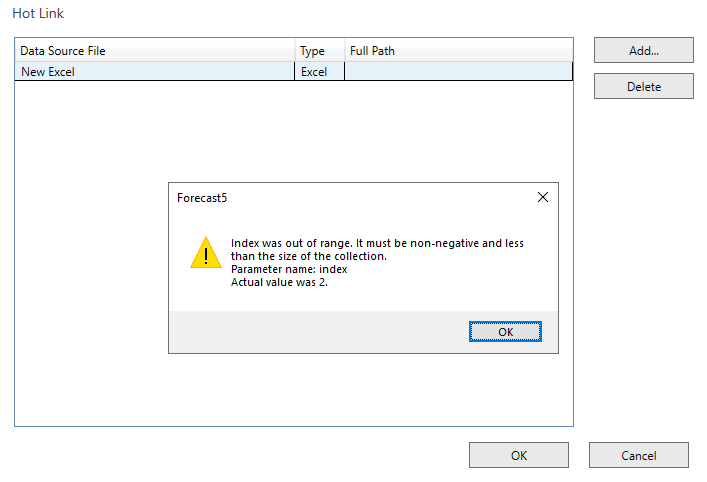Click OK at bottom of Hot Link window

click(519, 455)
